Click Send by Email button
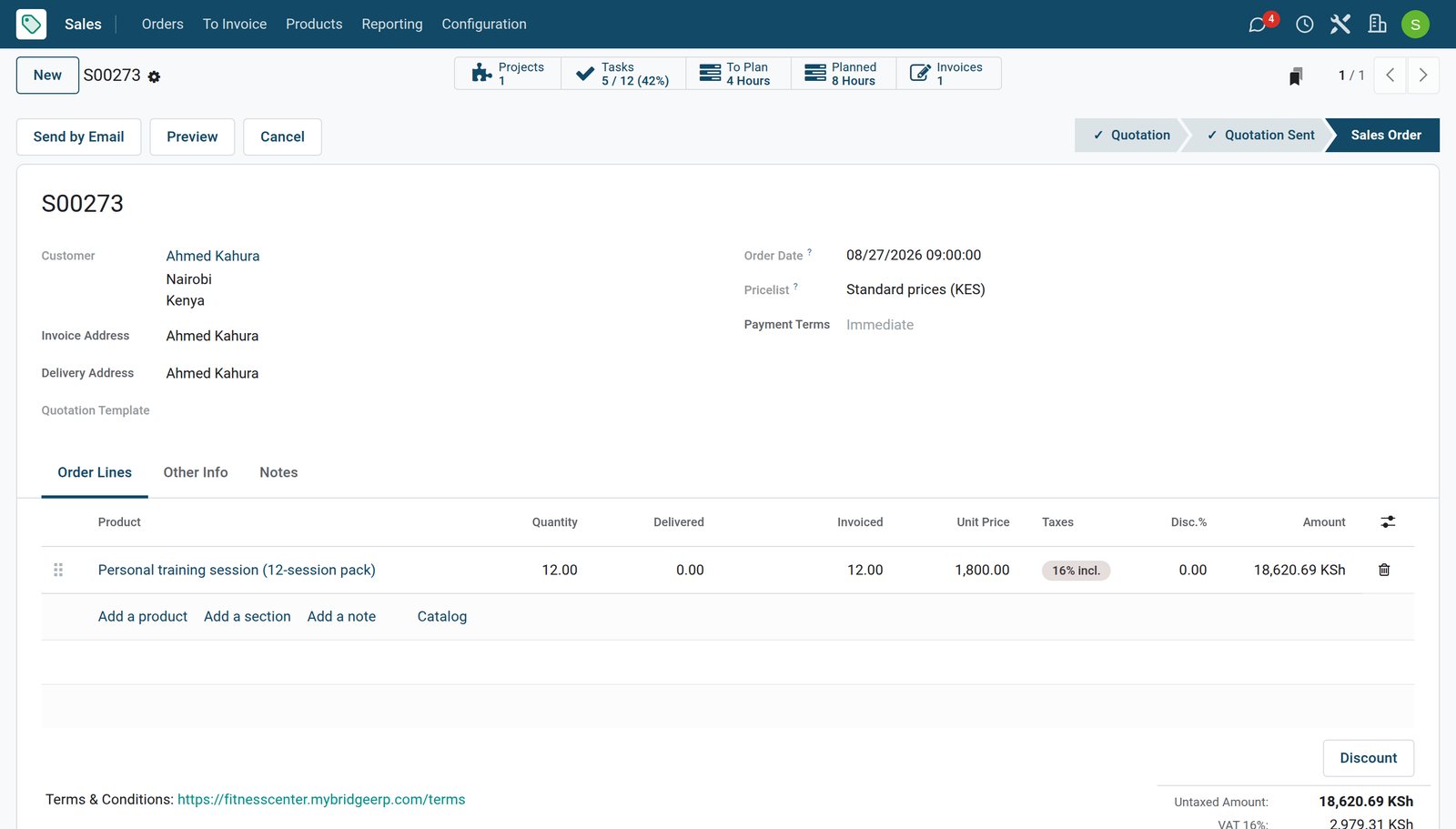This screenshot has height=829, width=1456. [78, 136]
